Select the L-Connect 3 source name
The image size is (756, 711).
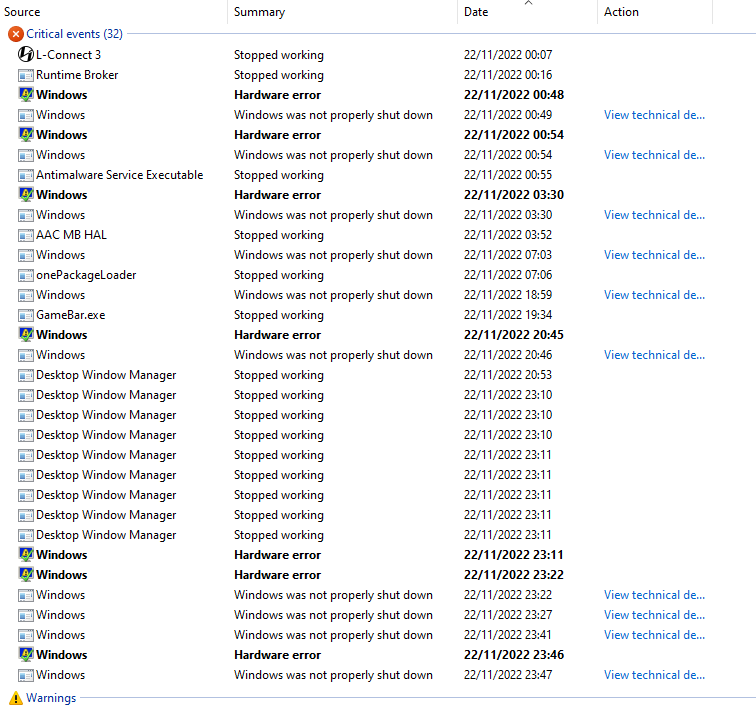coord(68,55)
